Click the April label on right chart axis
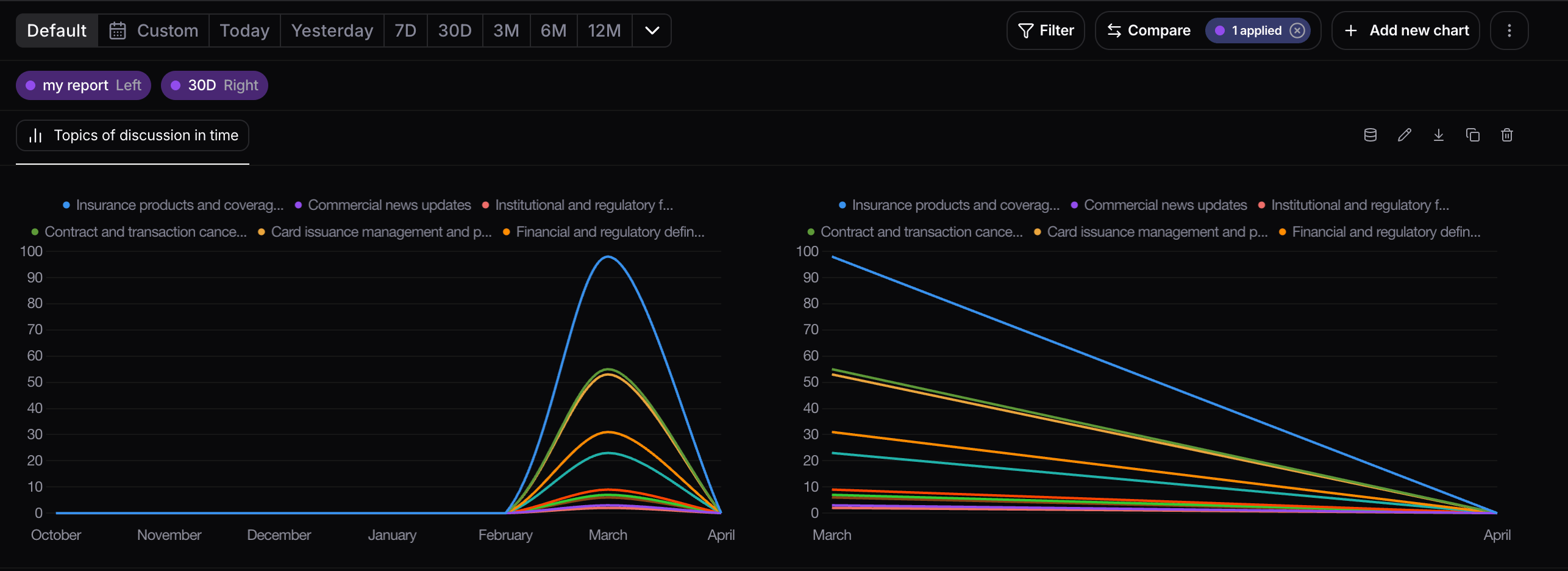The height and width of the screenshot is (571, 1568). 1497,535
